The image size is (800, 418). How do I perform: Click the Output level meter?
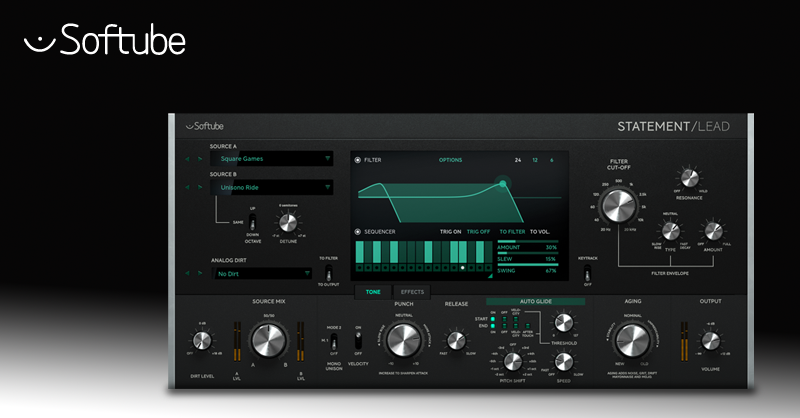(x=684, y=341)
